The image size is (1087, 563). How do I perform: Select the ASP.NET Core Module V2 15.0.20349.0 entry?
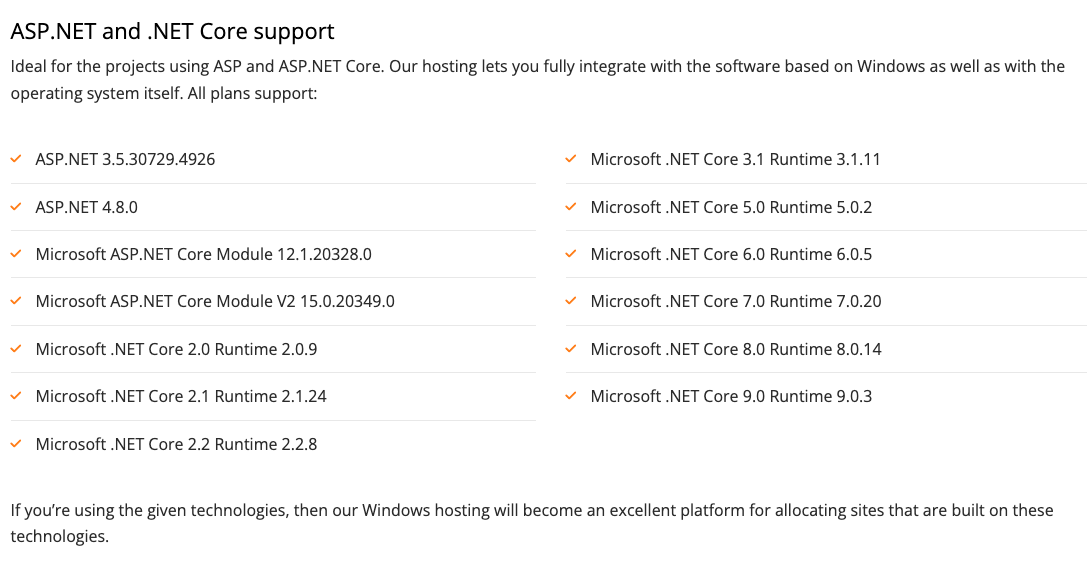215,301
